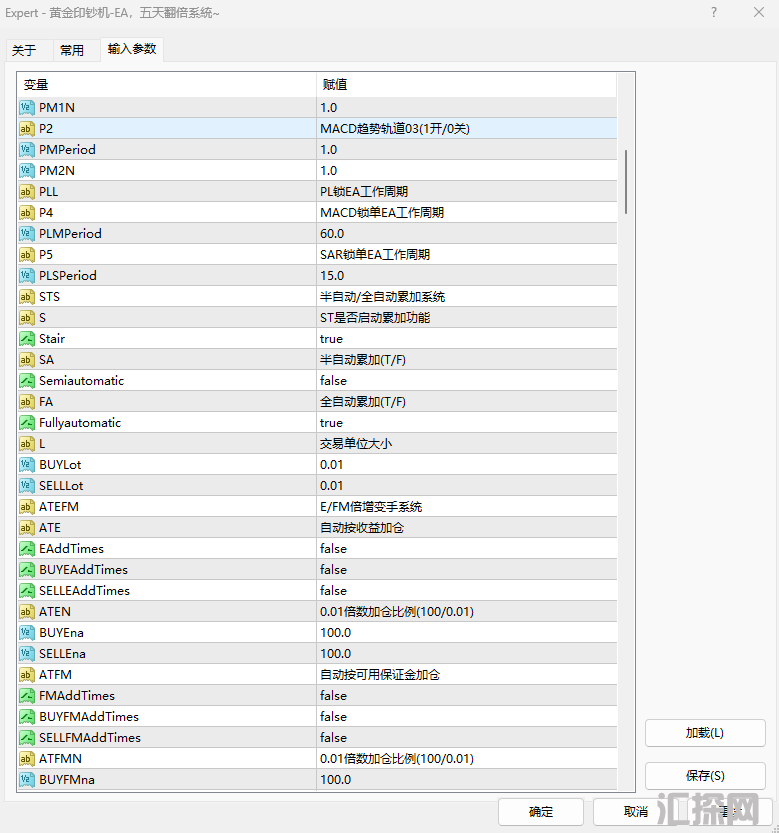Viewport: 779px width, 833px height.
Task: Click the icon next to the BUYLot variable
Action: pyautogui.click(x=27, y=465)
